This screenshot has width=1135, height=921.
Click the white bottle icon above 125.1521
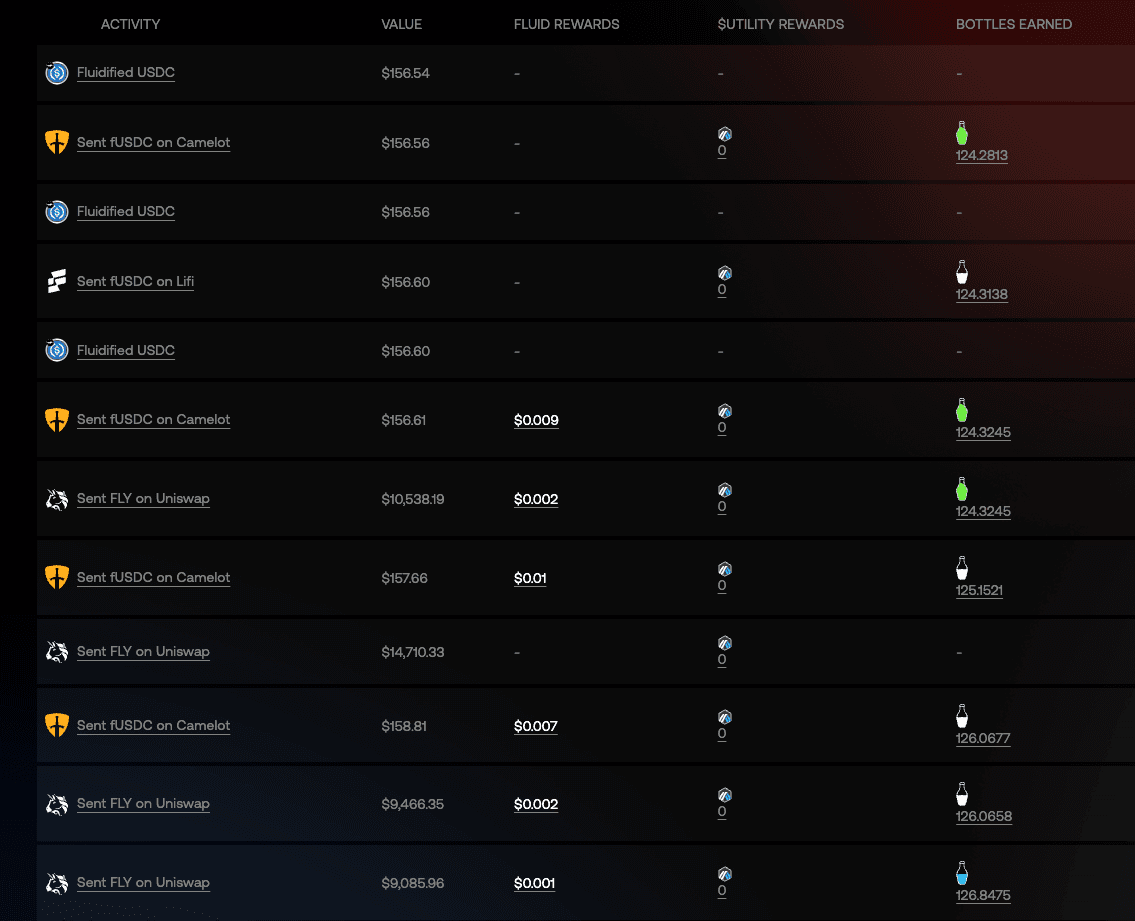962,568
